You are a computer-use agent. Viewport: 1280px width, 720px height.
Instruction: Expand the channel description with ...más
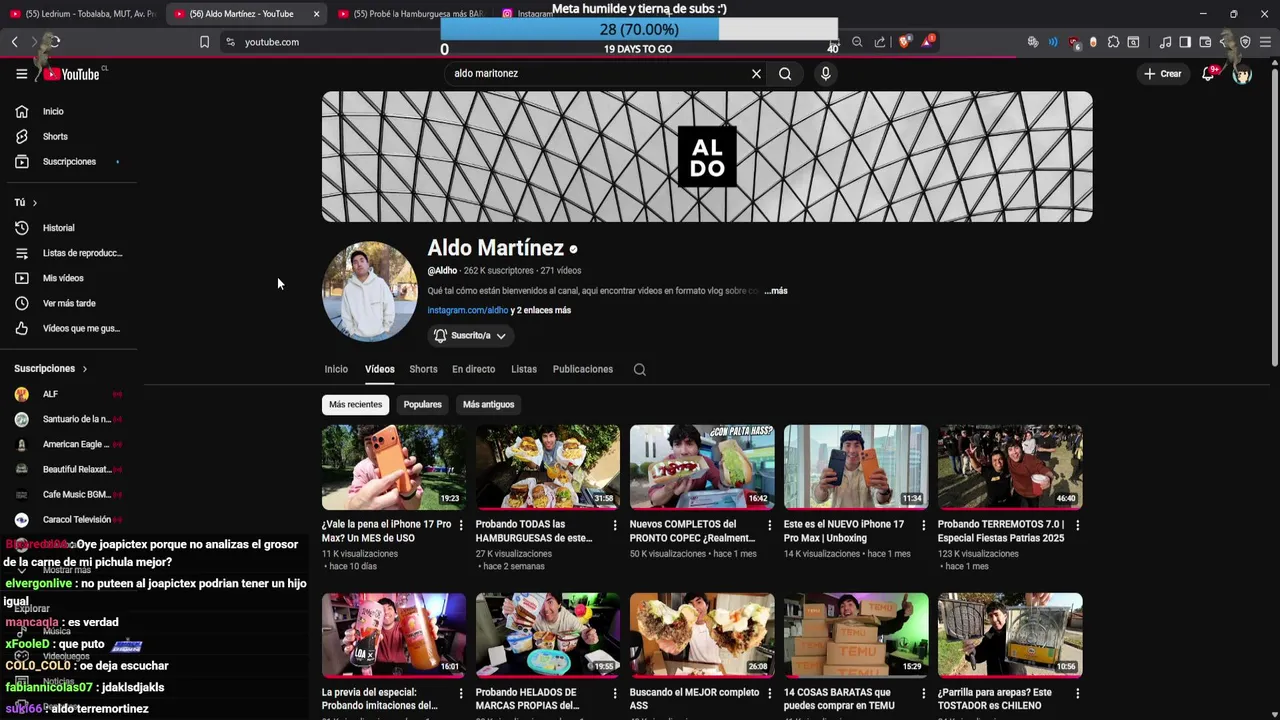(776, 291)
